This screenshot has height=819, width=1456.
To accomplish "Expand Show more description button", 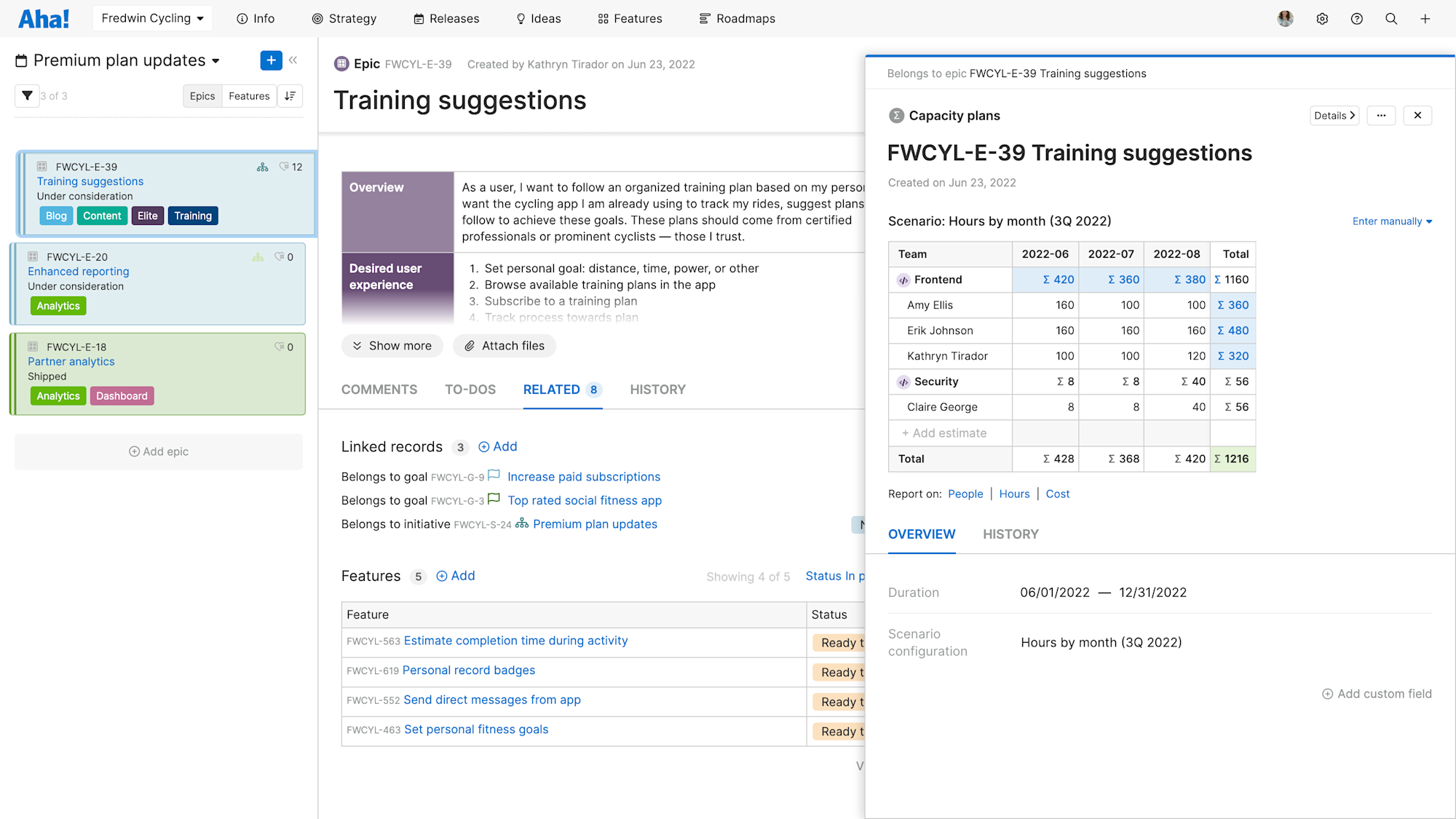I will click(392, 346).
